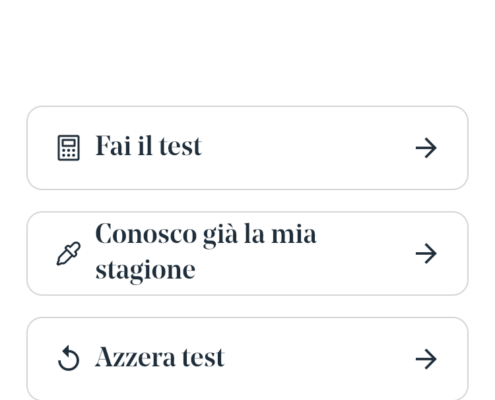Click the 'Conosco già la mia' text line
This screenshot has width=495, height=400.
pyautogui.click(x=206, y=235)
